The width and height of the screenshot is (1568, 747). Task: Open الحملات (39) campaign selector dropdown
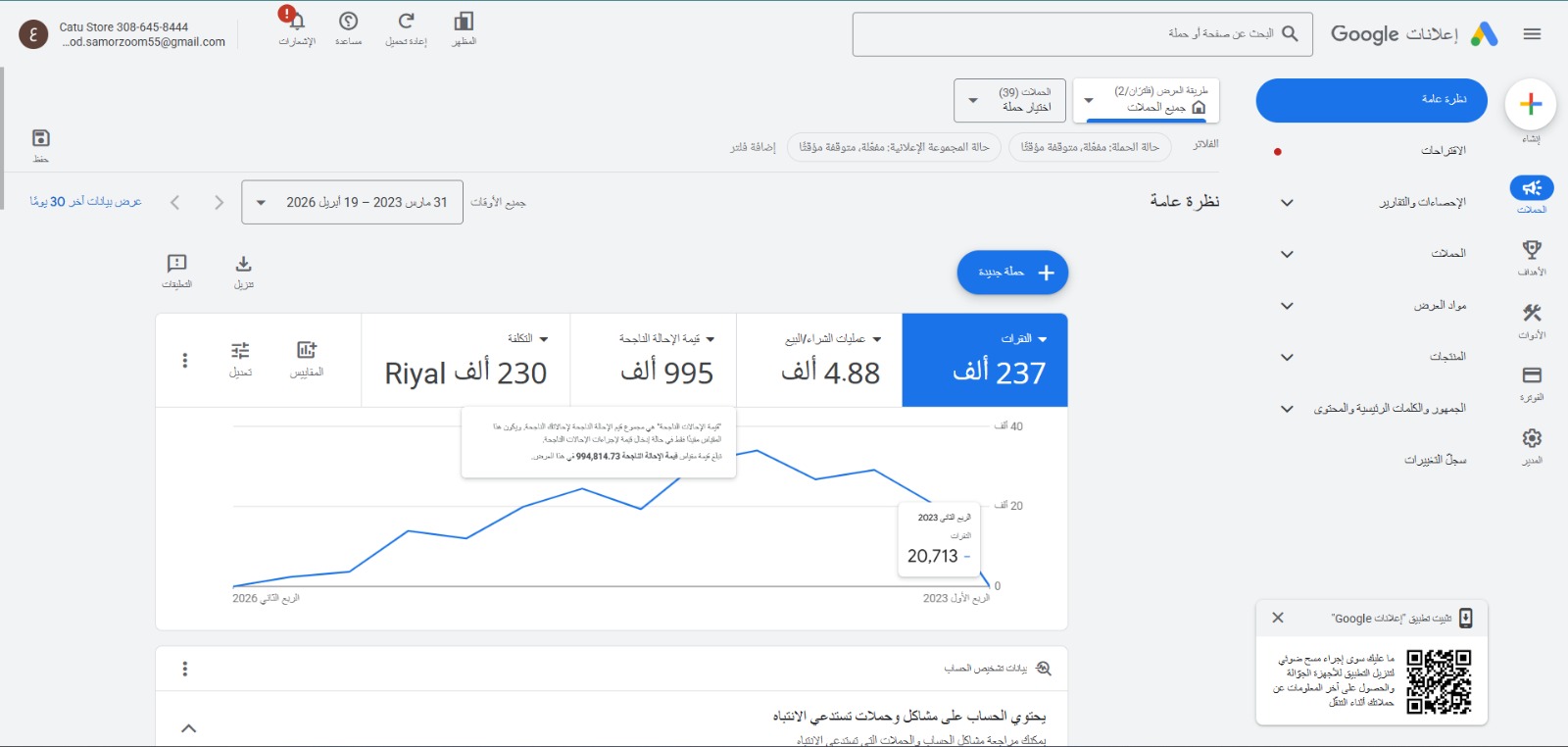pos(1009,100)
